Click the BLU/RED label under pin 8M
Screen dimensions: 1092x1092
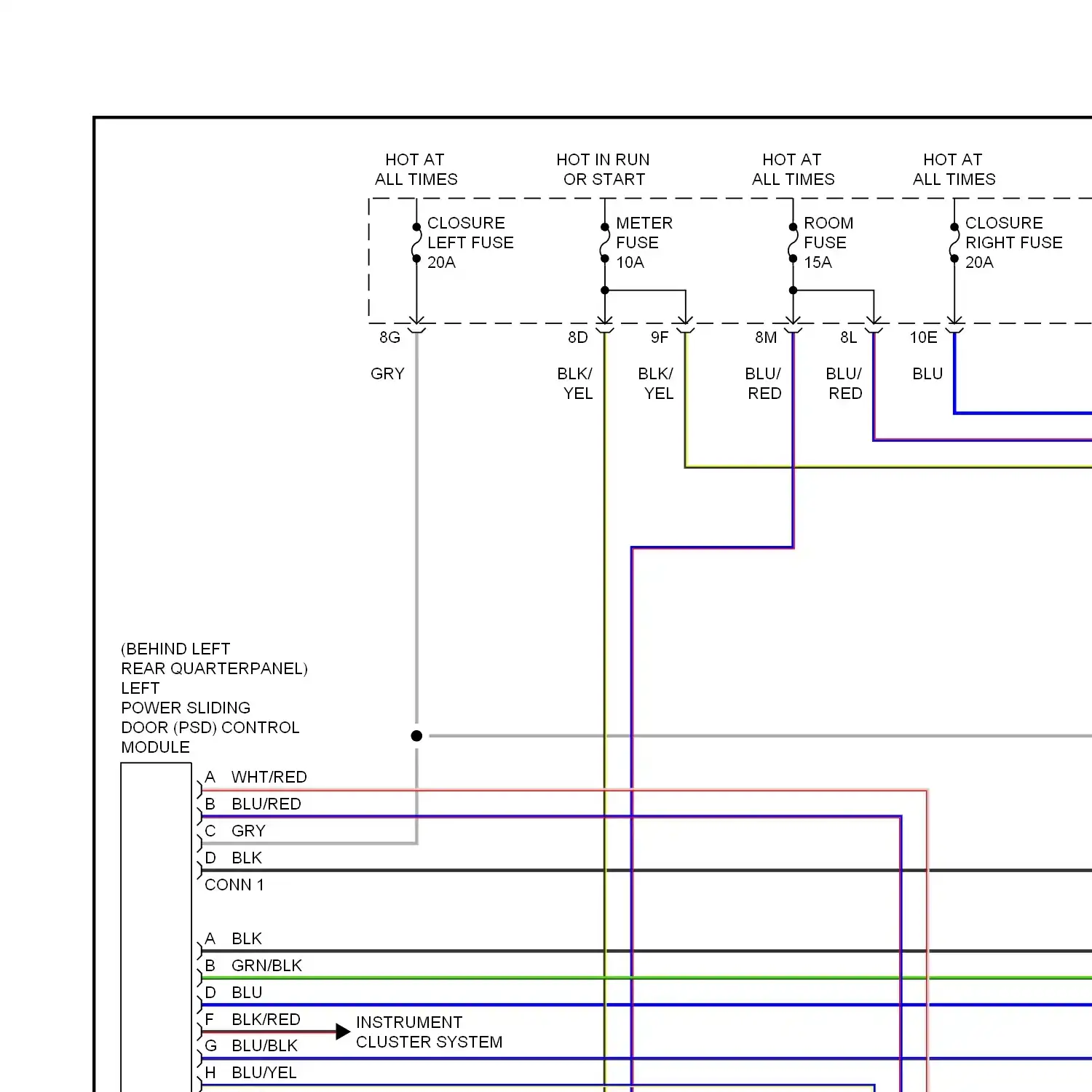(x=763, y=384)
